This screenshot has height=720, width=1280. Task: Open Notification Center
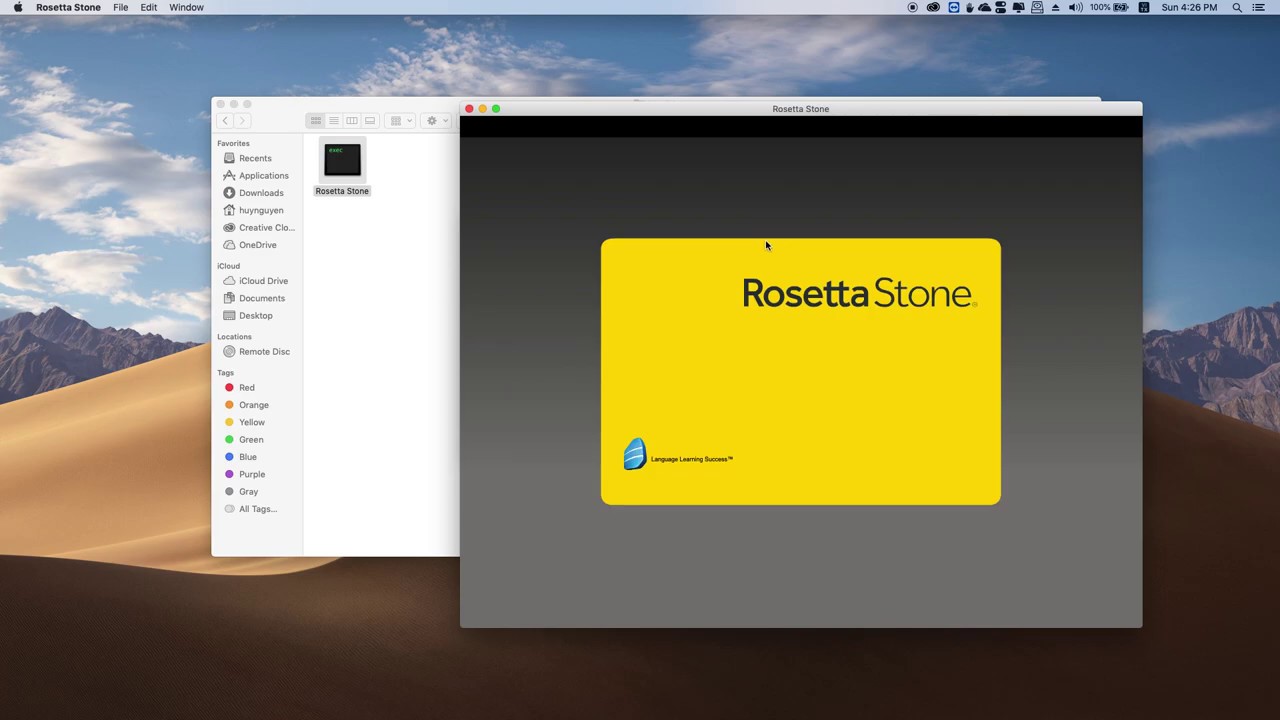[1259, 7]
